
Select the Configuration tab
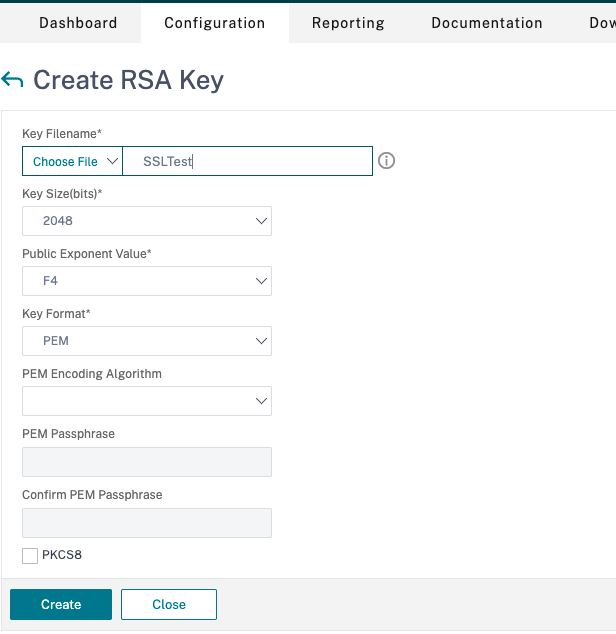click(x=215, y=22)
